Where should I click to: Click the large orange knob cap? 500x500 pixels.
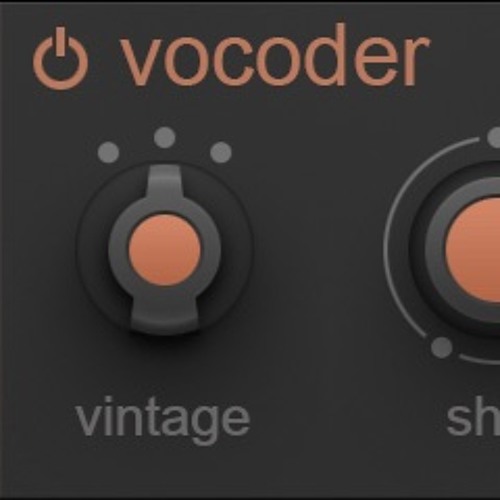[x=473, y=250]
